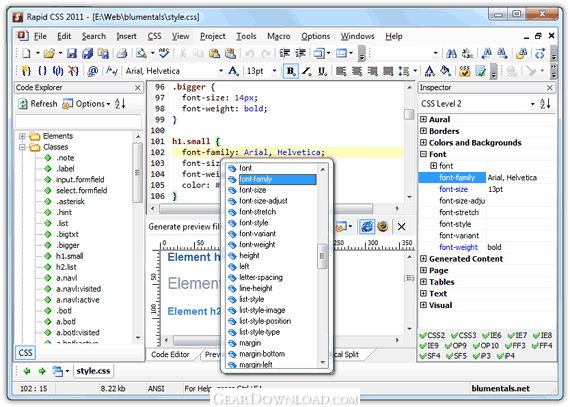Close the Inspector panel
570x407 pixels.
click(550, 88)
